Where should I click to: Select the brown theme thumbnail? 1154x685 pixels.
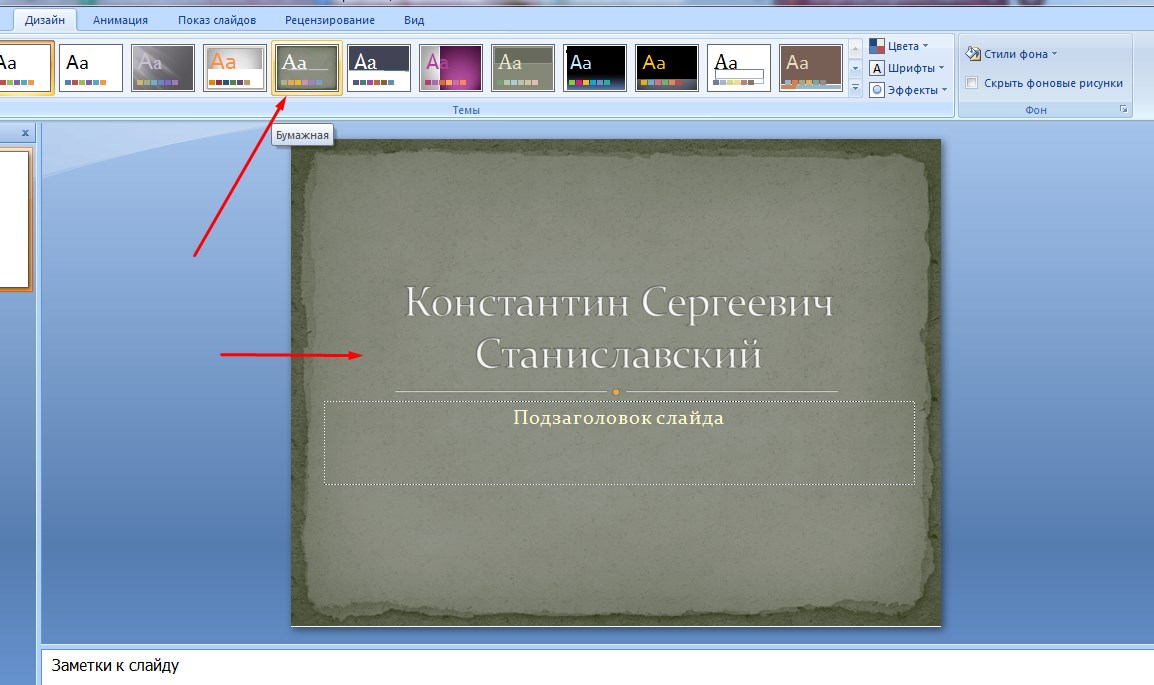click(811, 68)
